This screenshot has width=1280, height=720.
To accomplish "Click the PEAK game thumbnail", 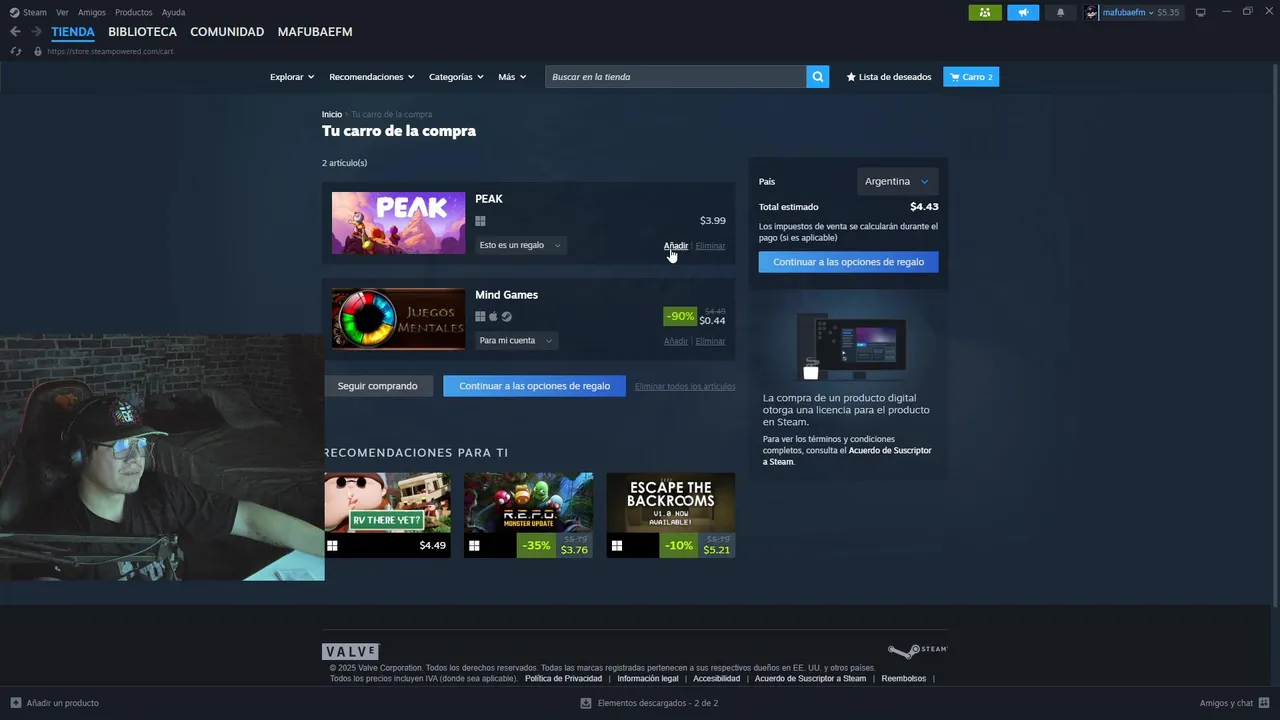I will click(x=398, y=223).
